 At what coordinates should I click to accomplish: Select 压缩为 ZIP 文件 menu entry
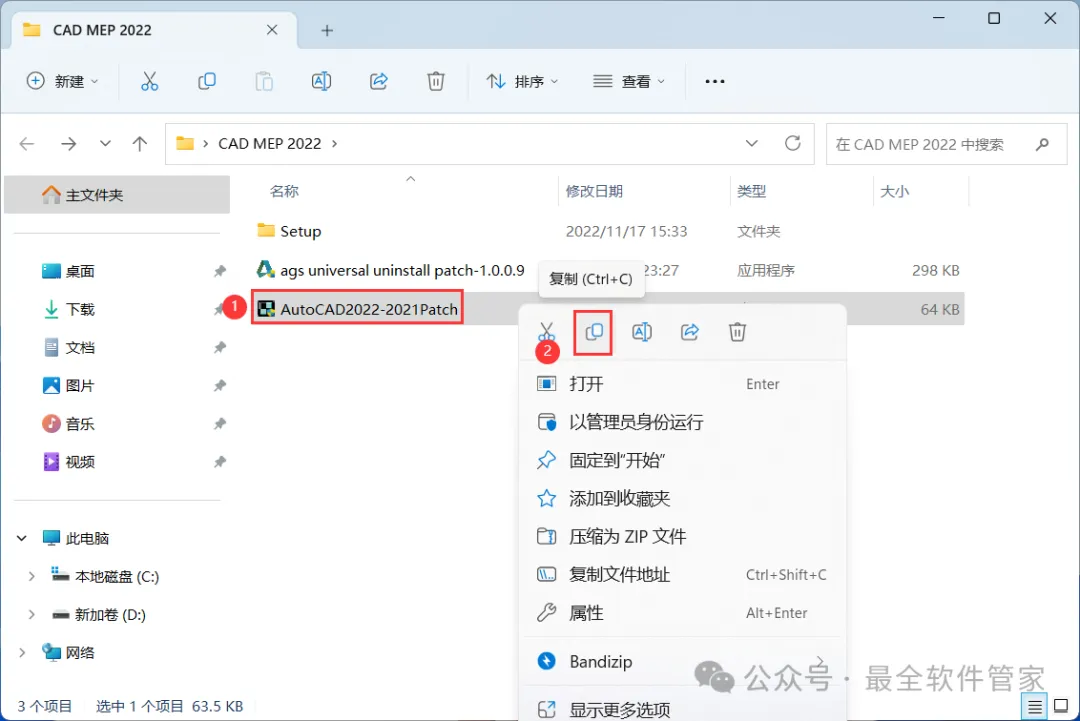point(682,536)
